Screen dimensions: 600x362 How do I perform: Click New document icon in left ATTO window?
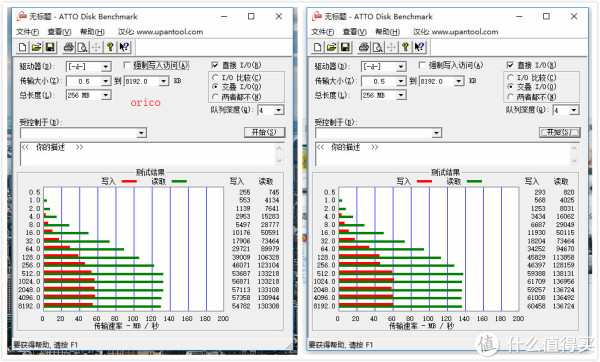(22, 47)
